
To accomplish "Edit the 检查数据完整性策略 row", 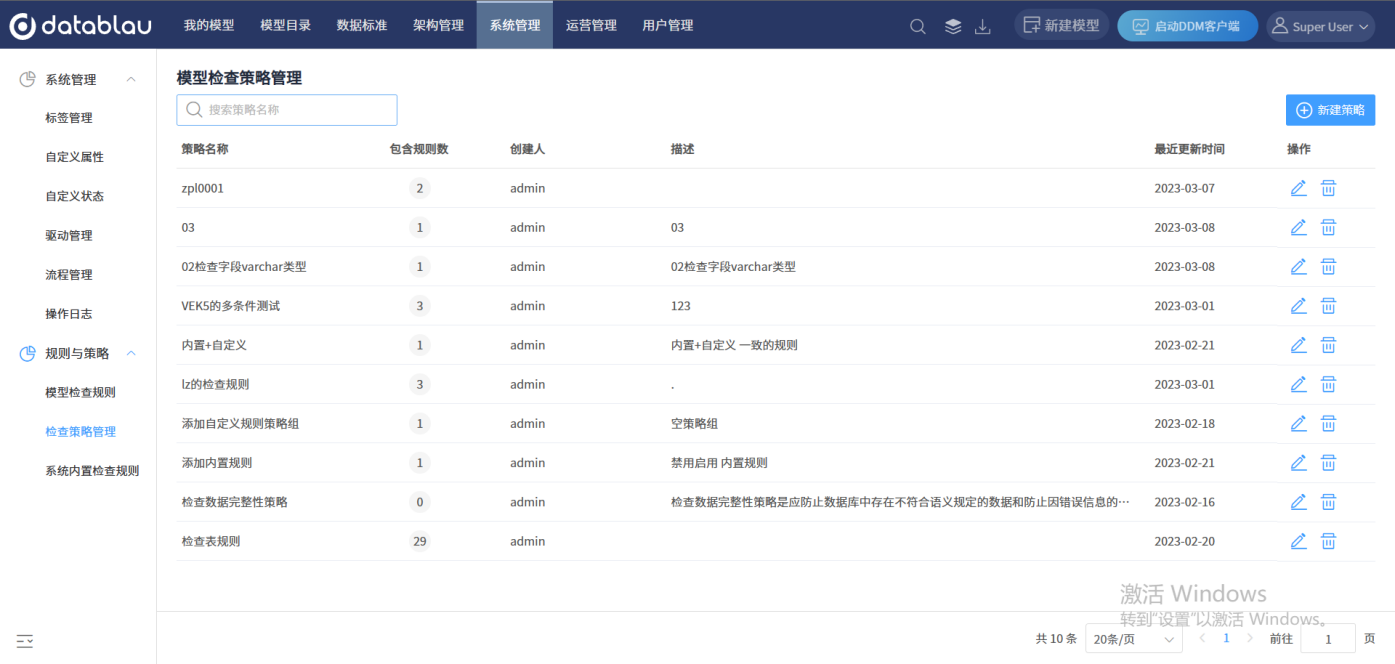I will click(1298, 501).
